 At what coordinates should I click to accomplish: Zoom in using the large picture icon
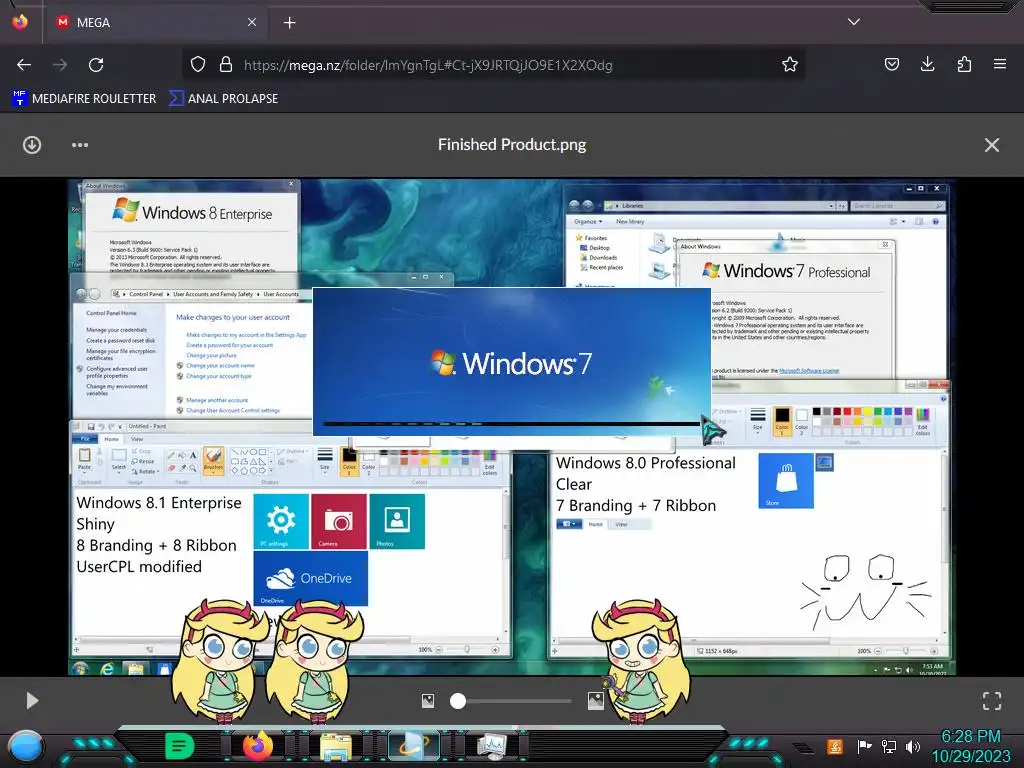tap(596, 701)
